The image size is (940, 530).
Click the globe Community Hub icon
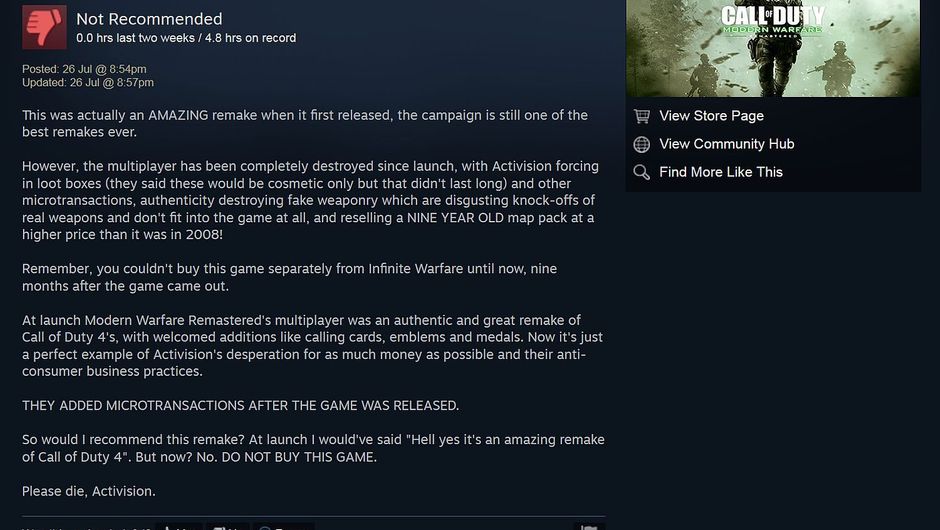pos(641,144)
